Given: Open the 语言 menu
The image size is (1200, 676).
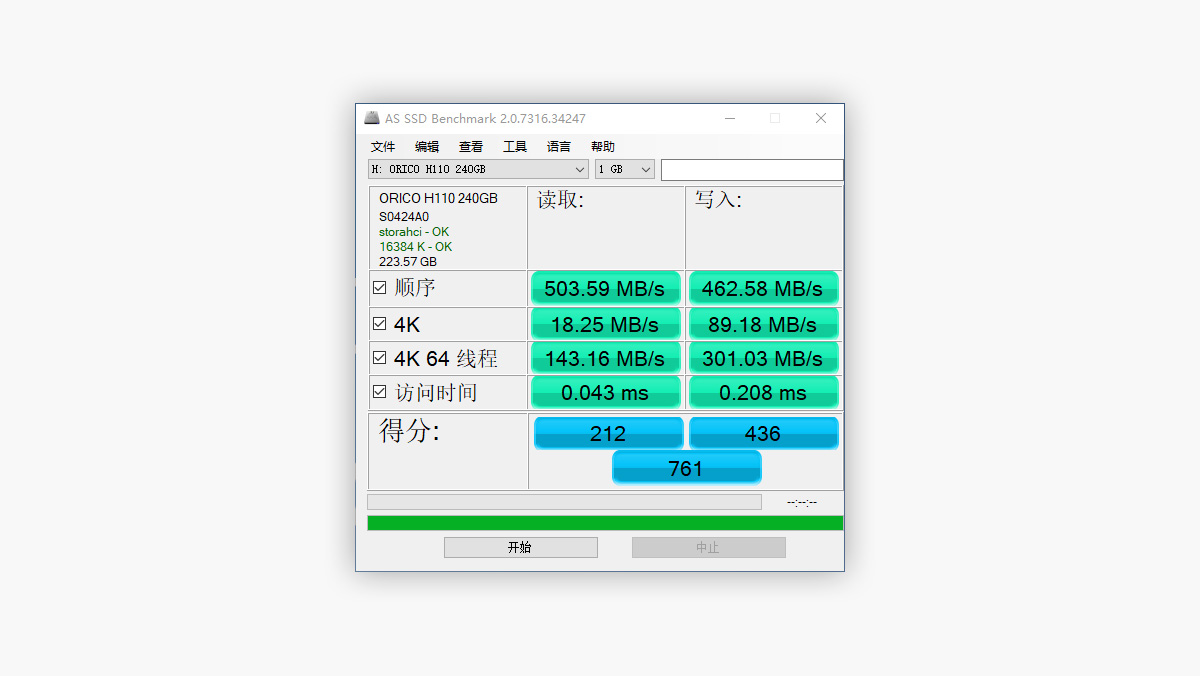Looking at the screenshot, I should coord(559,146).
